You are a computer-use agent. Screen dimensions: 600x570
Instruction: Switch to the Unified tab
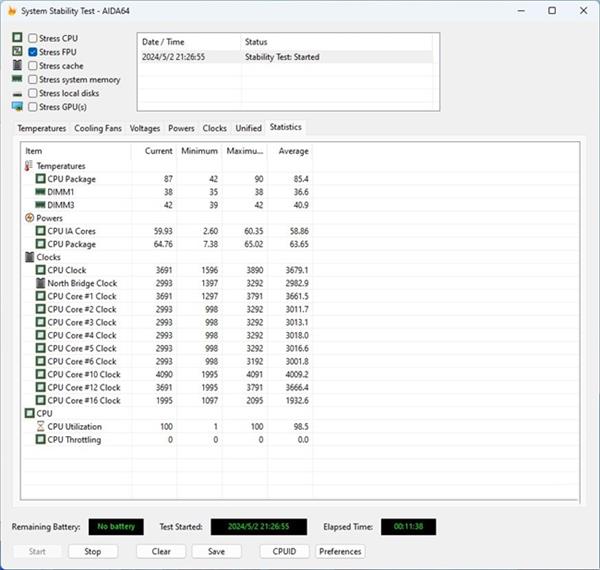[x=248, y=128]
